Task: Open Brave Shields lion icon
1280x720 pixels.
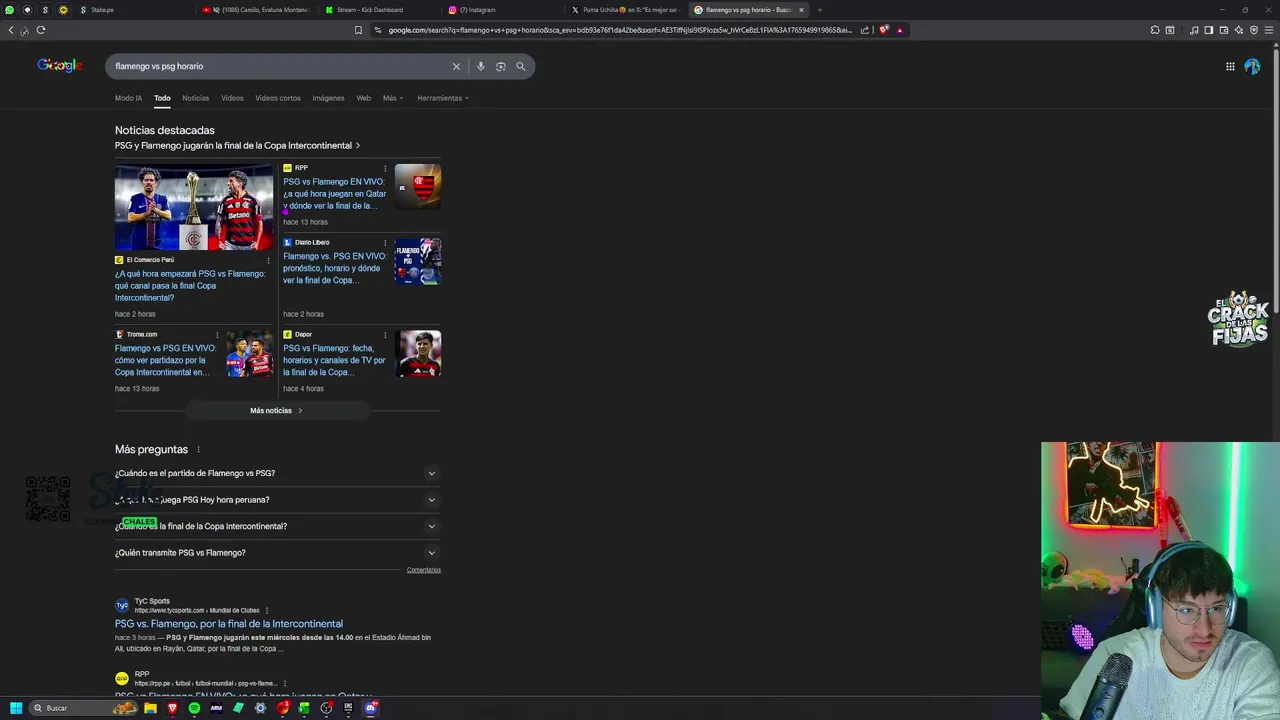Action: coord(884,30)
